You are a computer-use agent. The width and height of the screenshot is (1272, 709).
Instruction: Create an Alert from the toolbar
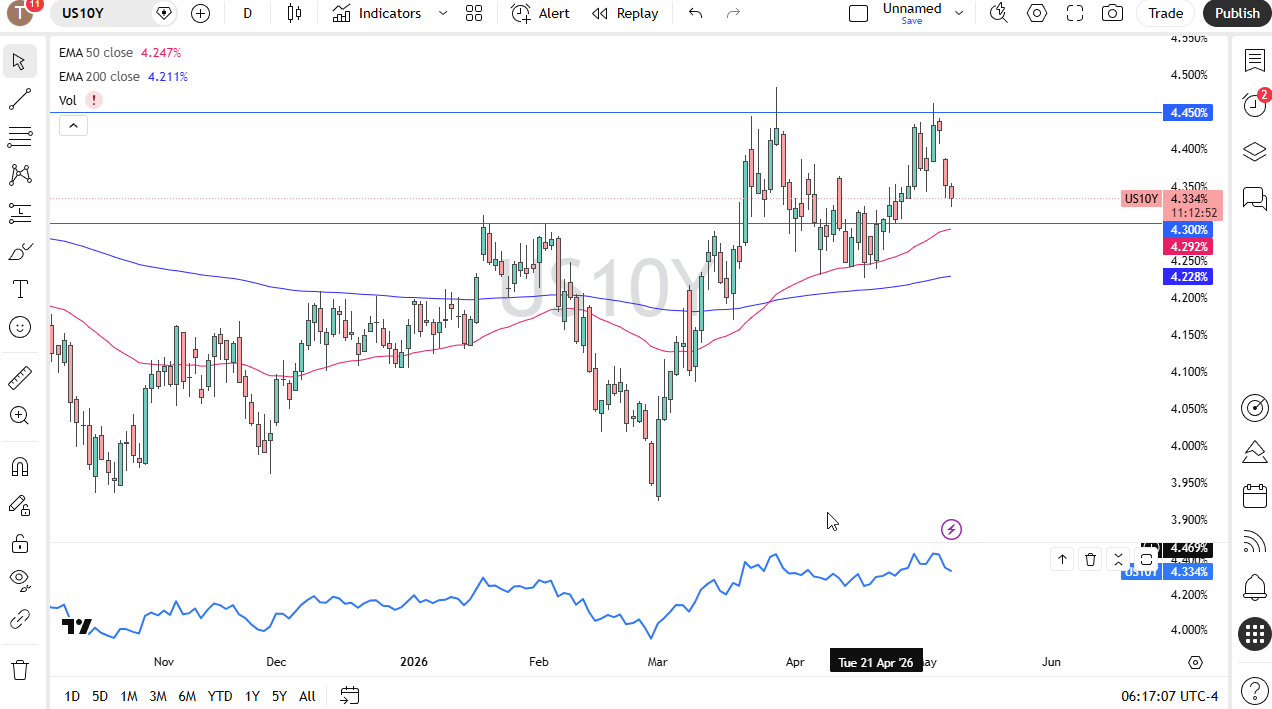click(x=540, y=13)
